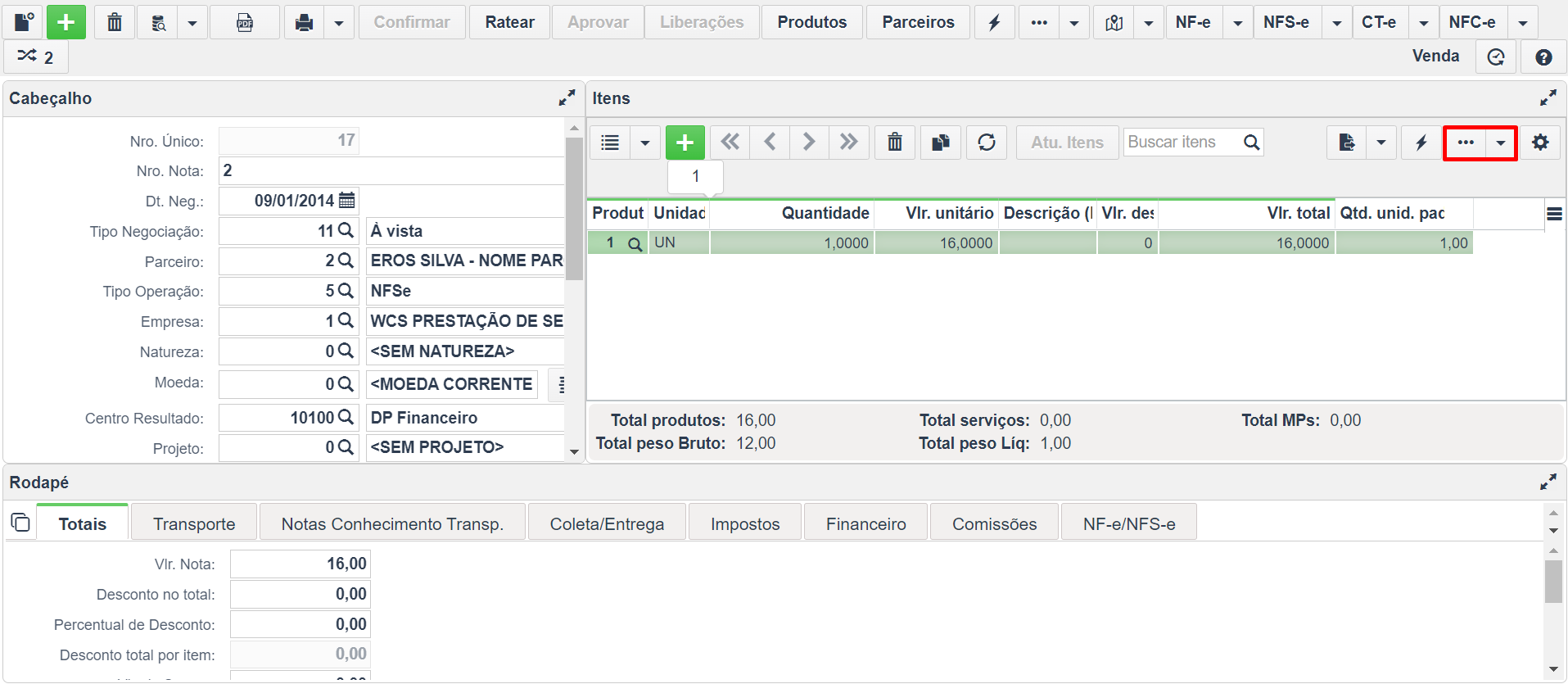Image resolution: width=1568 pixels, height=684 pixels.
Task: Click the magnifier icon in Buscar itens
Action: (1251, 143)
